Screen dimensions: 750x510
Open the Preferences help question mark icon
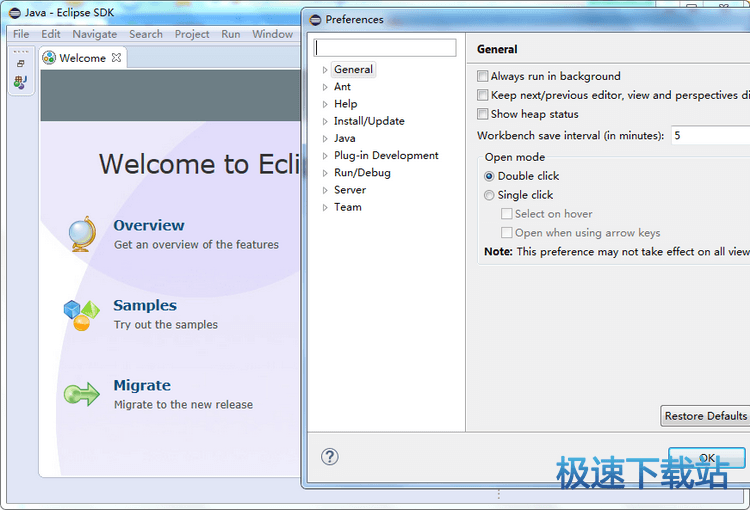330,456
